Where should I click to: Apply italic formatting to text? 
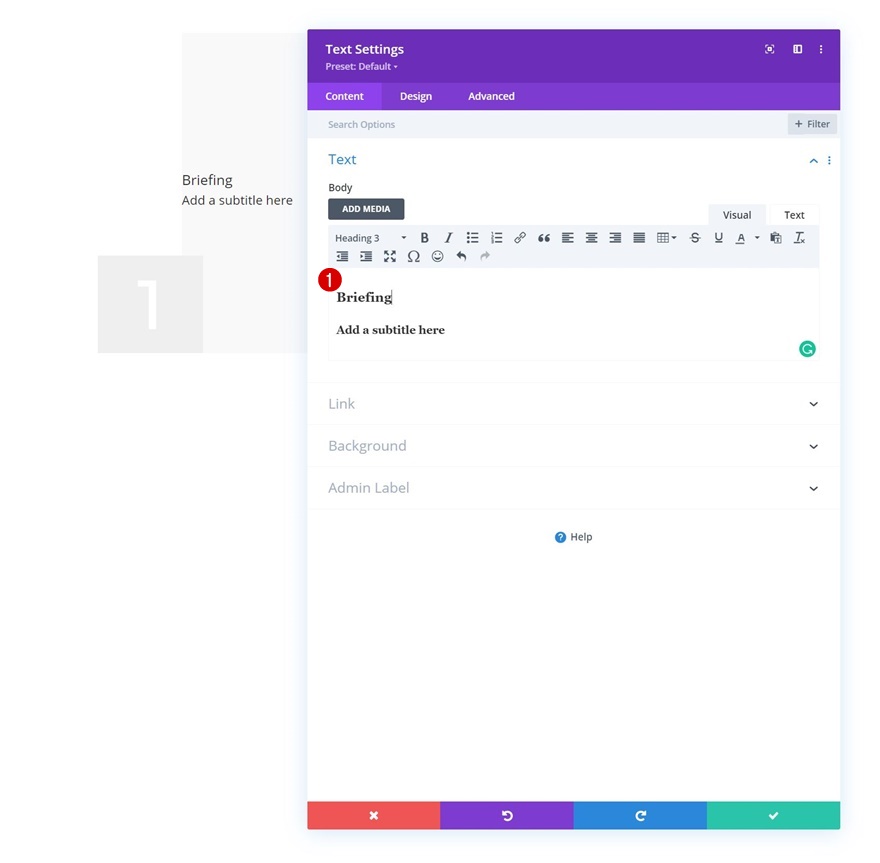coord(448,238)
